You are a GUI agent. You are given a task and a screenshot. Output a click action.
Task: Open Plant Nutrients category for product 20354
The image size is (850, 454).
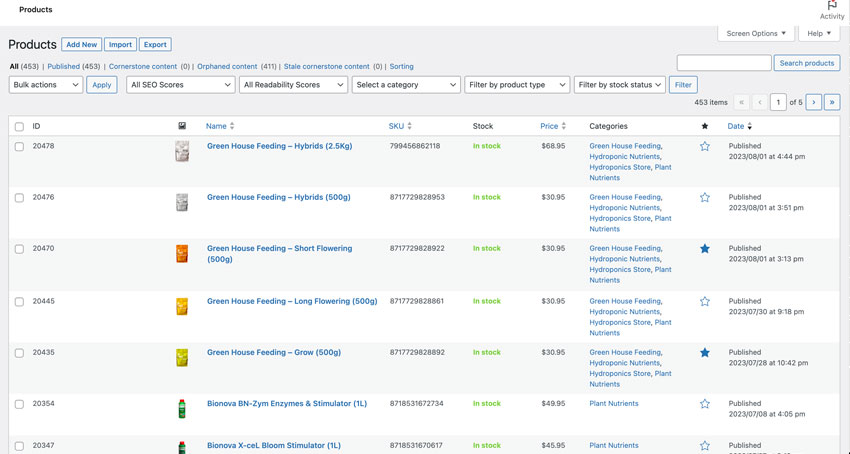coord(614,404)
